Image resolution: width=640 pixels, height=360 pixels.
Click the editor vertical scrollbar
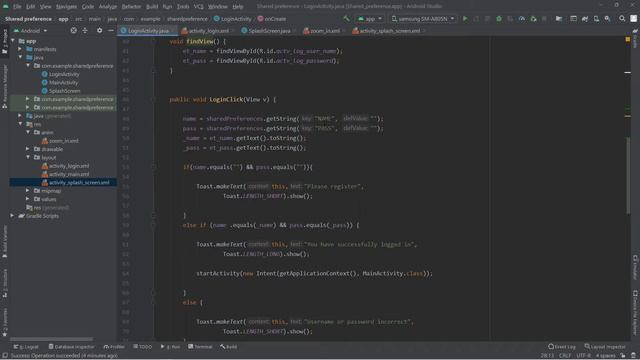coord(628,176)
